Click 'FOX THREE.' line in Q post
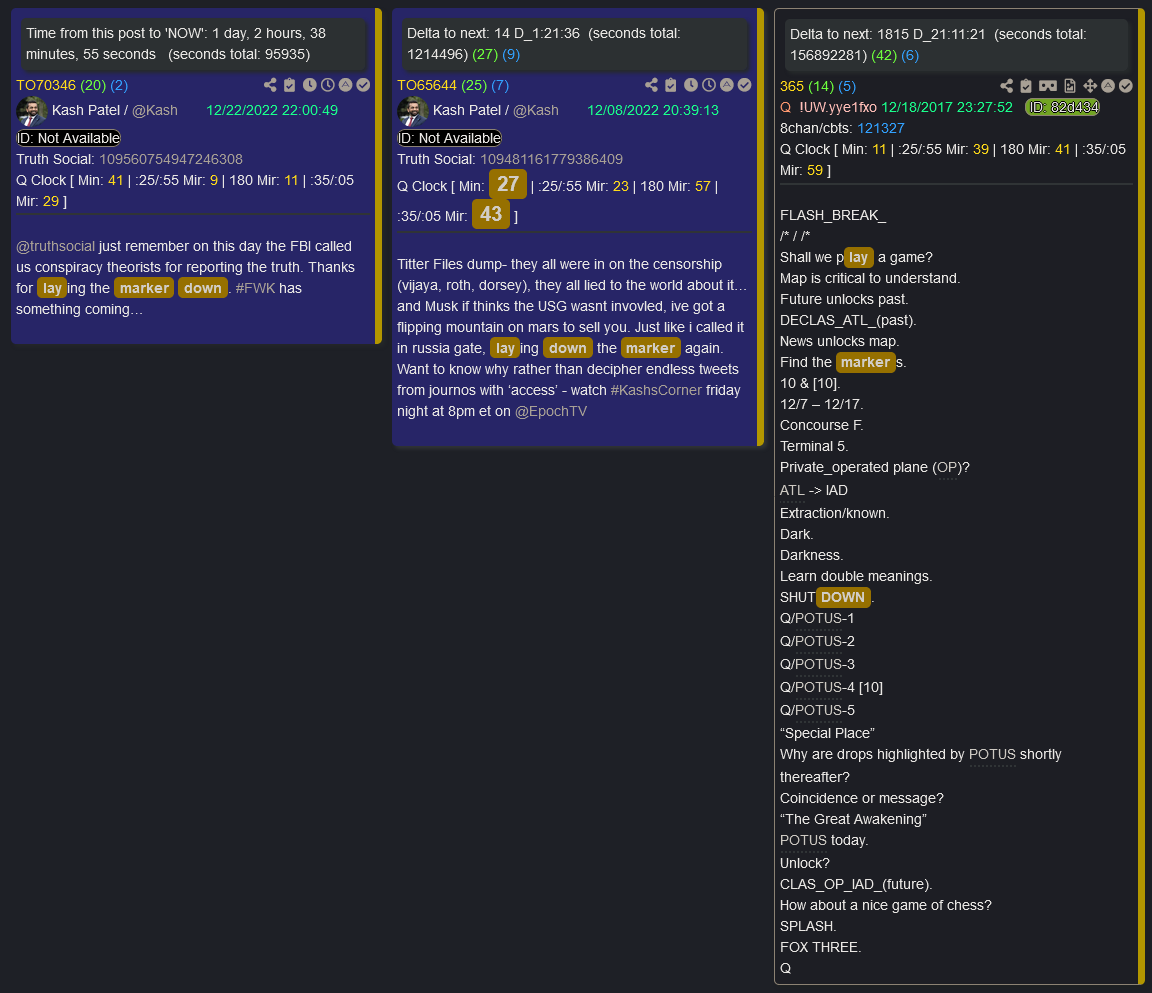 point(820,947)
